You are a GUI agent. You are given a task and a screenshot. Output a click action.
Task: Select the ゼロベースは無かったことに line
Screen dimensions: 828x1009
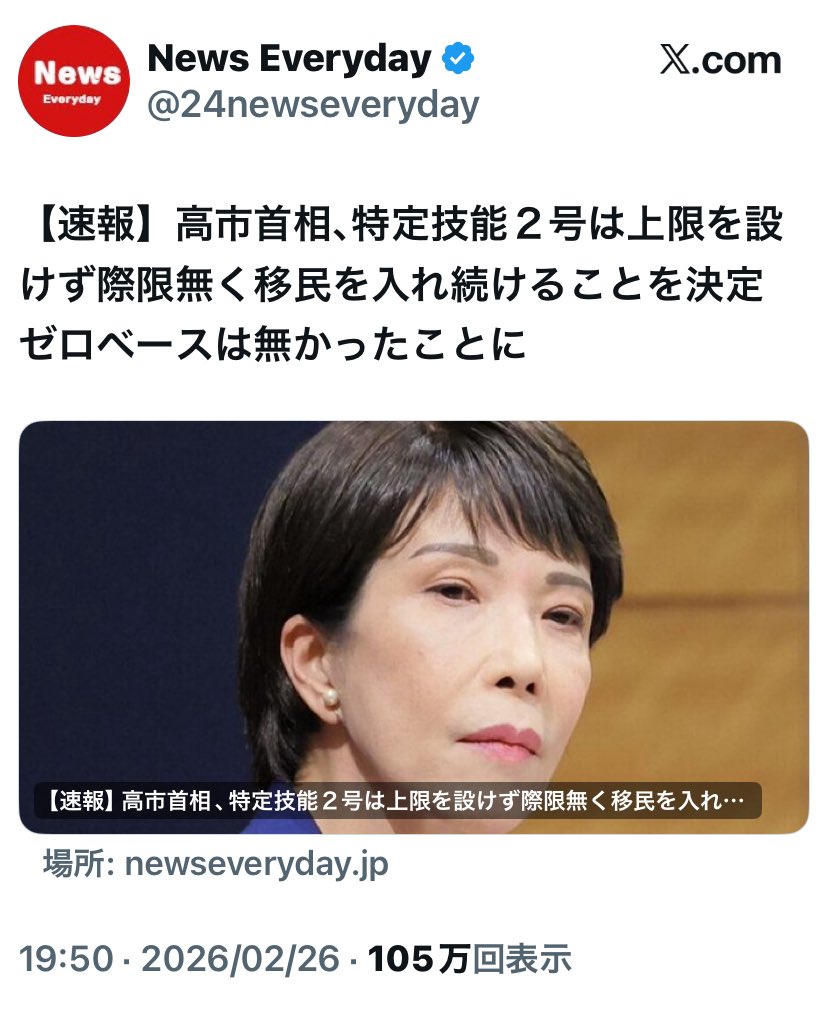(273, 344)
